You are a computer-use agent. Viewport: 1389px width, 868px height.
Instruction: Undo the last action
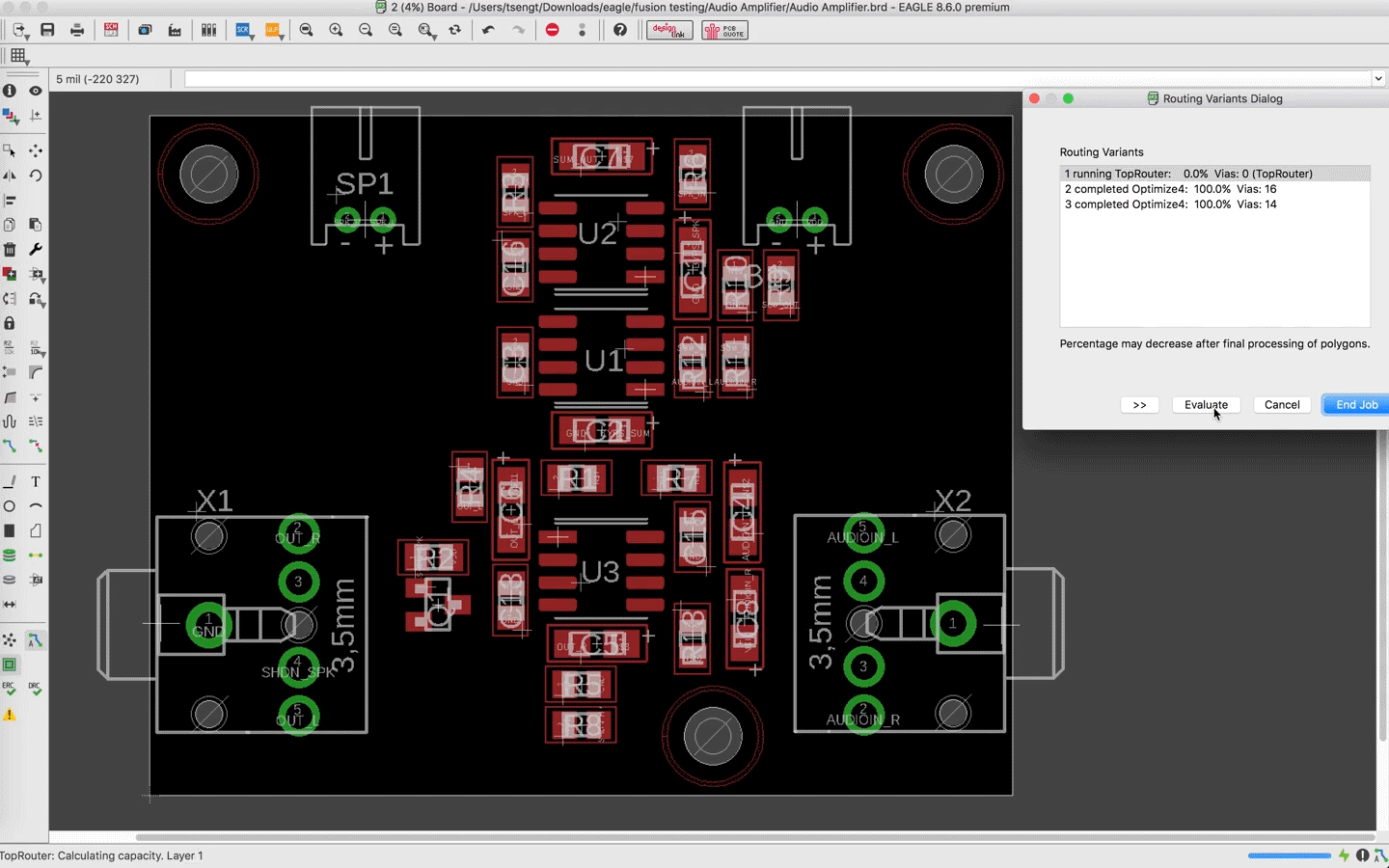(x=491, y=30)
